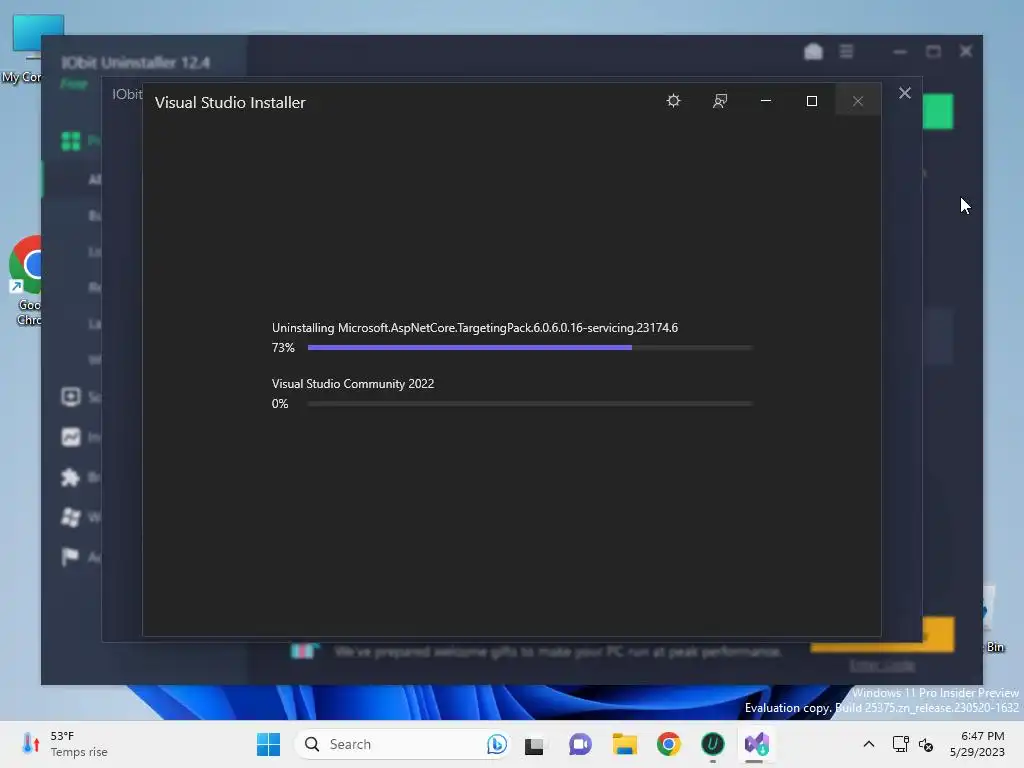
Task: Click the welcome gifts icon in IObit banner
Action: [x=303, y=651]
